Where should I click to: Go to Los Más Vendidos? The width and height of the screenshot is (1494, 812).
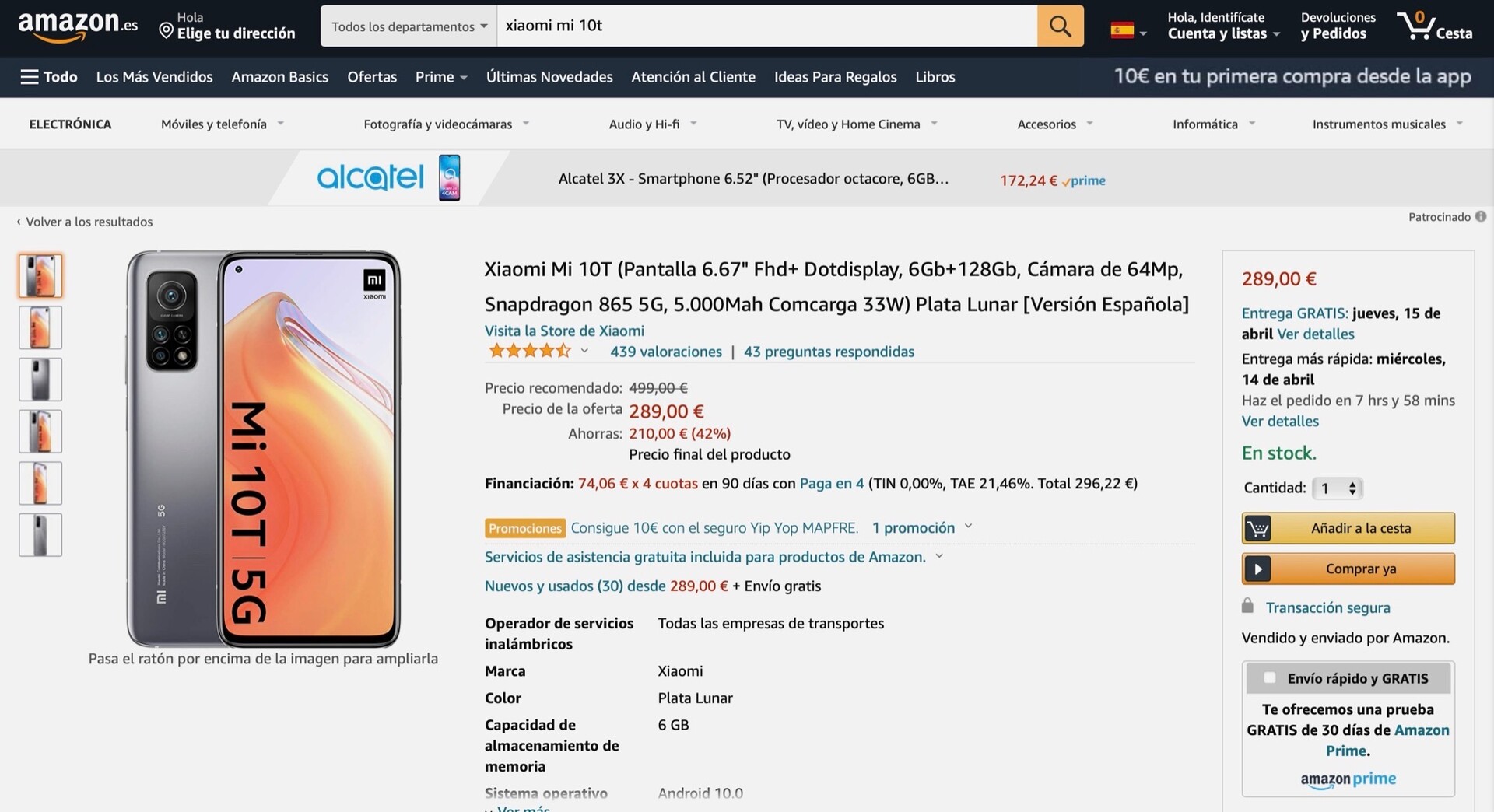pos(154,77)
